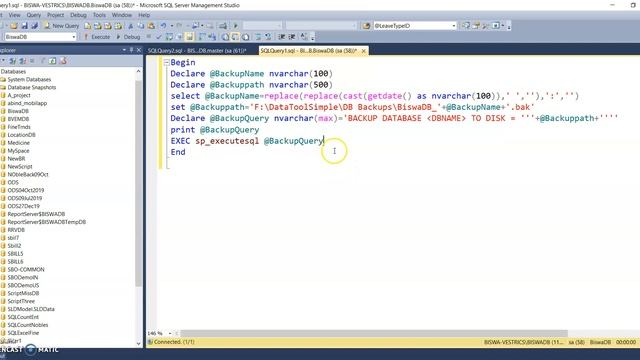This screenshot has height=360, width=640.
Task: Select the Medicine database node
Action: [18, 143]
